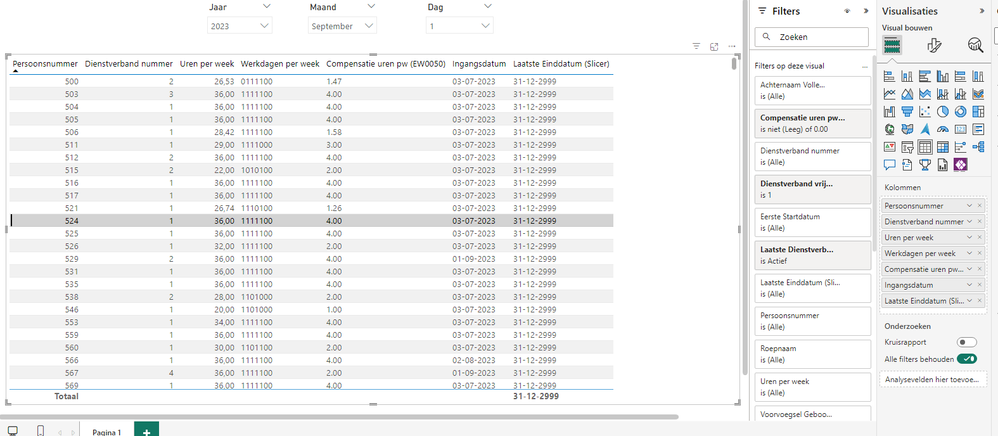The height and width of the screenshot is (436, 998).
Task: Open the Dag slicer dropdown
Action: [x=460, y=26]
